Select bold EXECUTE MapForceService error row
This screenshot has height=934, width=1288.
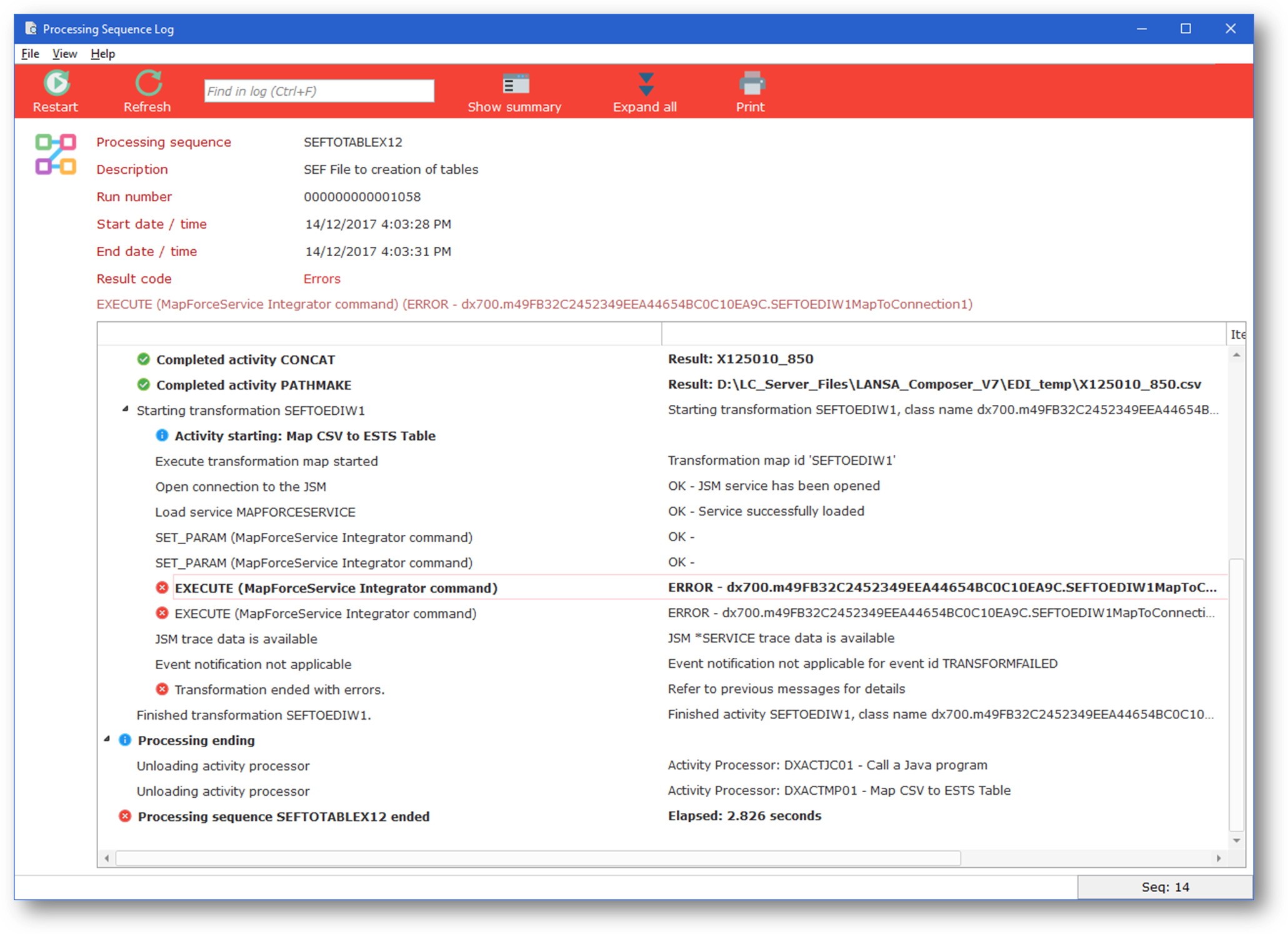point(336,588)
